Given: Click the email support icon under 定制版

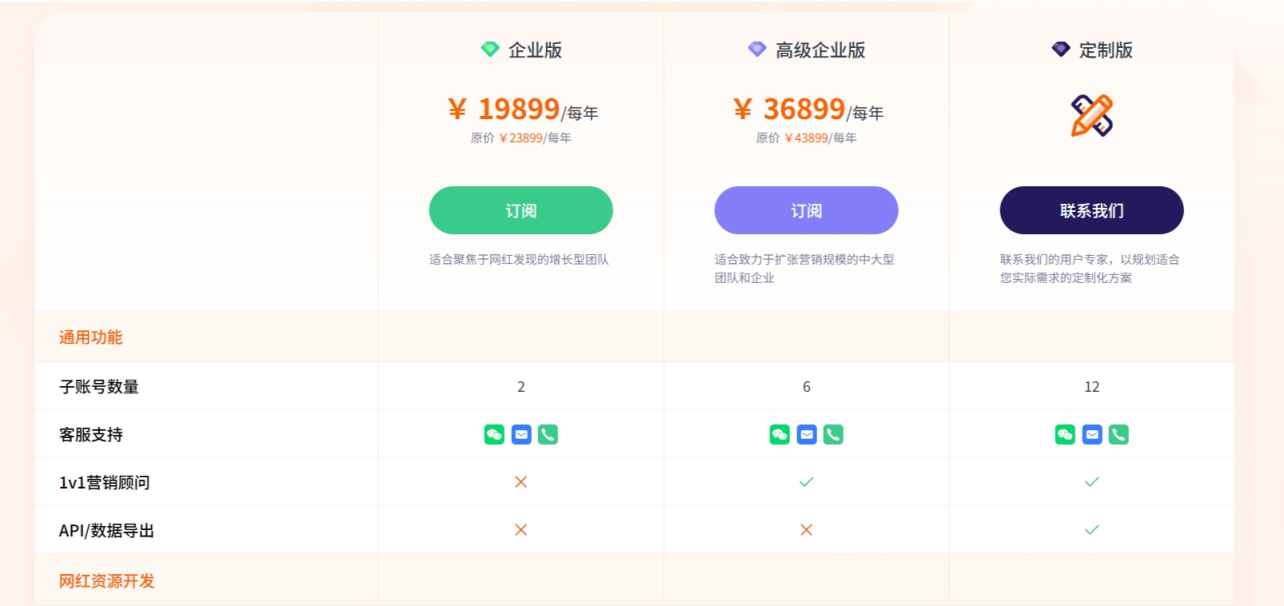Looking at the screenshot, I should pos(1092,434).
